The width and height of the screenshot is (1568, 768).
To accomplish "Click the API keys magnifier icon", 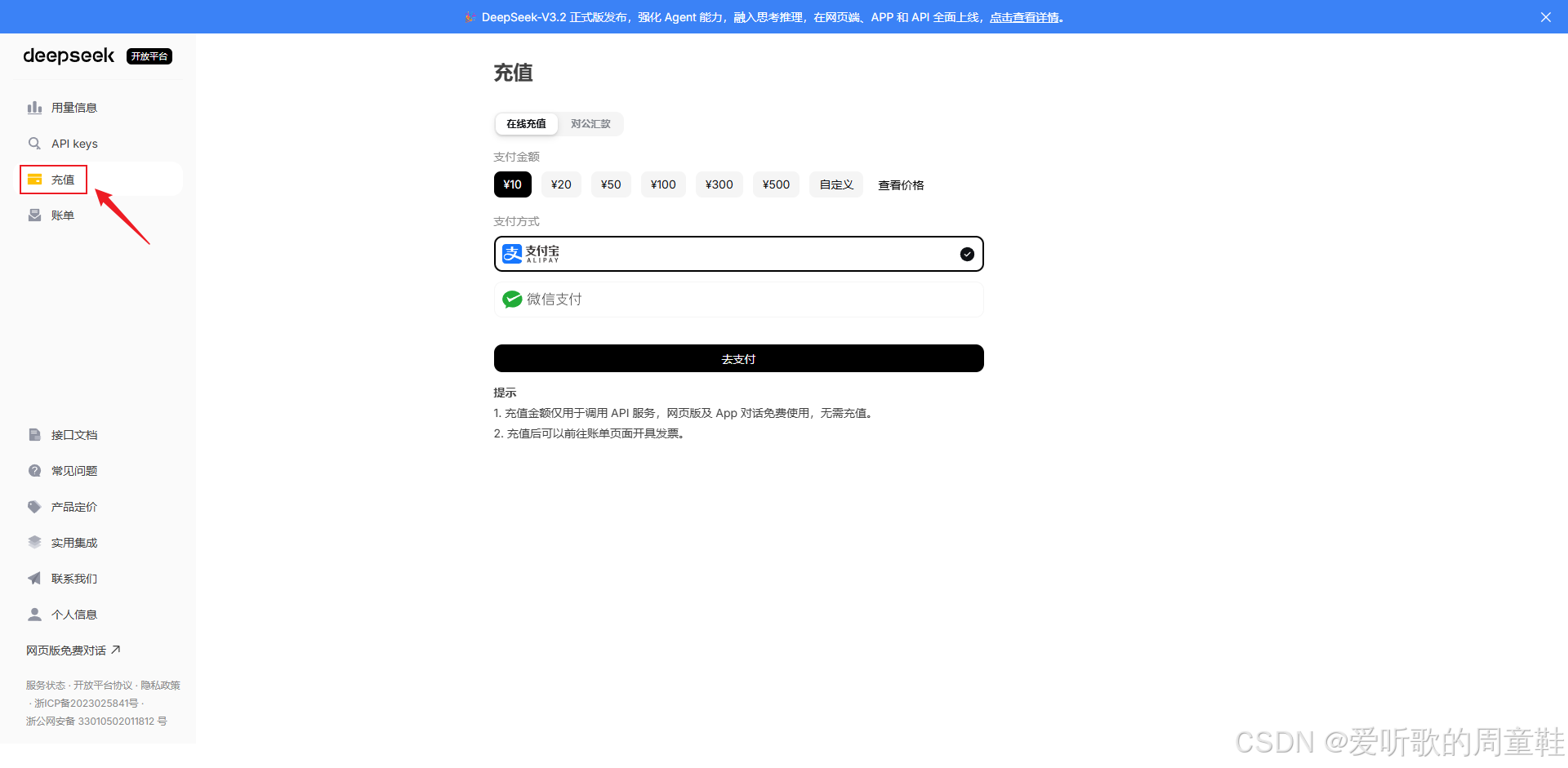I will [x=34, y=144].
